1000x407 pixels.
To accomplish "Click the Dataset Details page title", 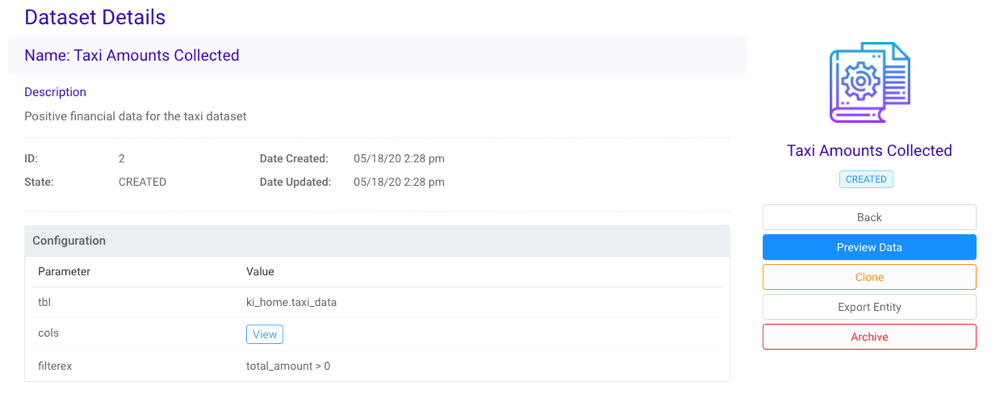I will (95, 17).
